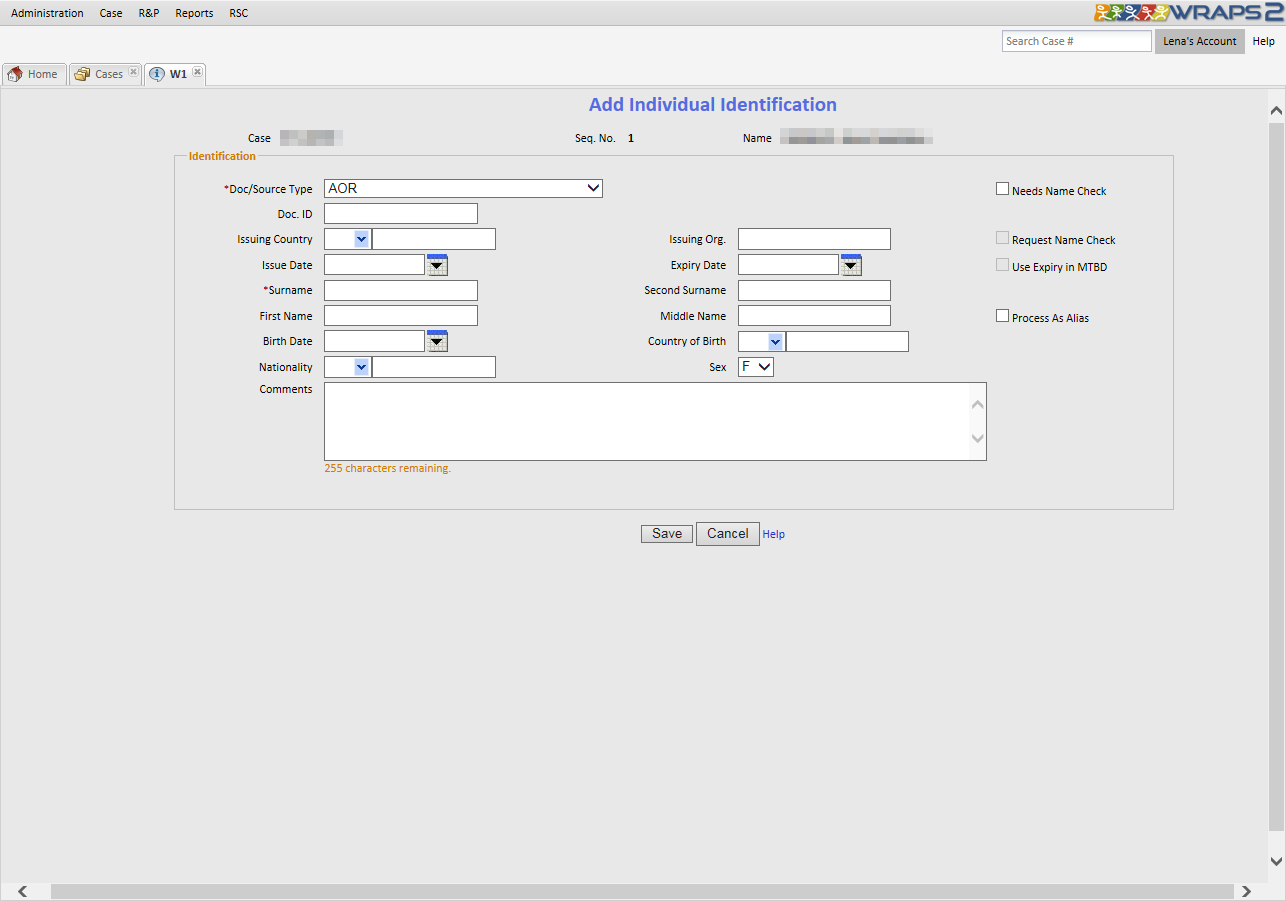Focus the First Name field

(x=401, y=316)
